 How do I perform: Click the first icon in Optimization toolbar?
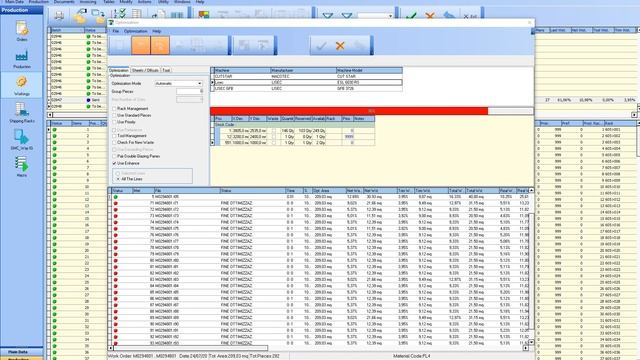120,45
